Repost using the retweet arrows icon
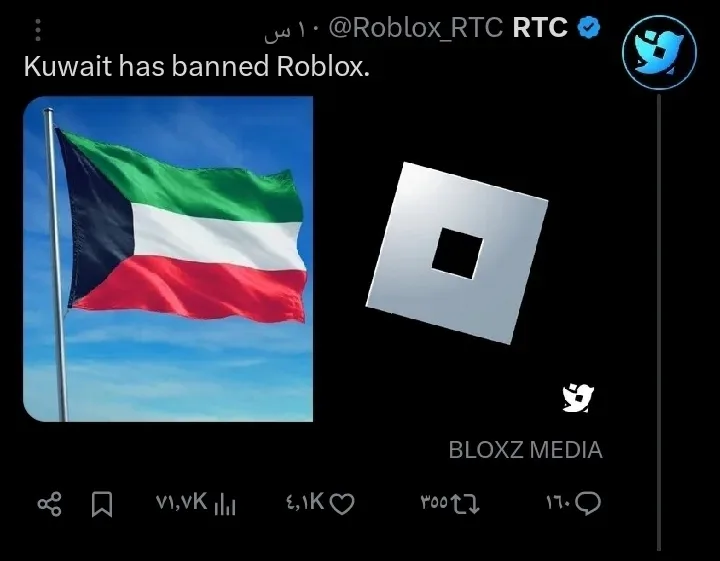This screenshot has height=561, width=720. 465,504
